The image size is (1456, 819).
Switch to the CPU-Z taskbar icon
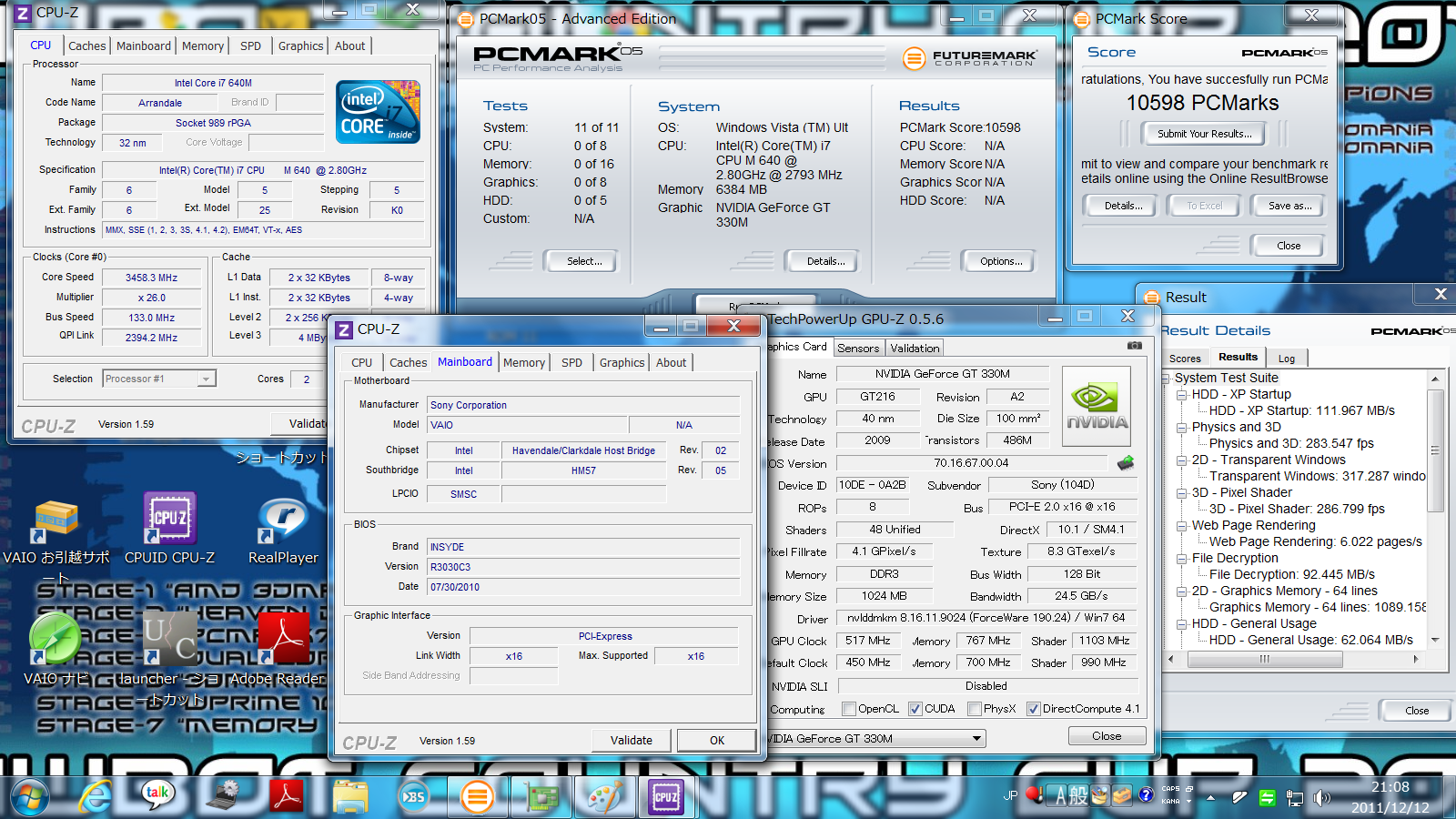pyautogui.click(x=666, y=797)
